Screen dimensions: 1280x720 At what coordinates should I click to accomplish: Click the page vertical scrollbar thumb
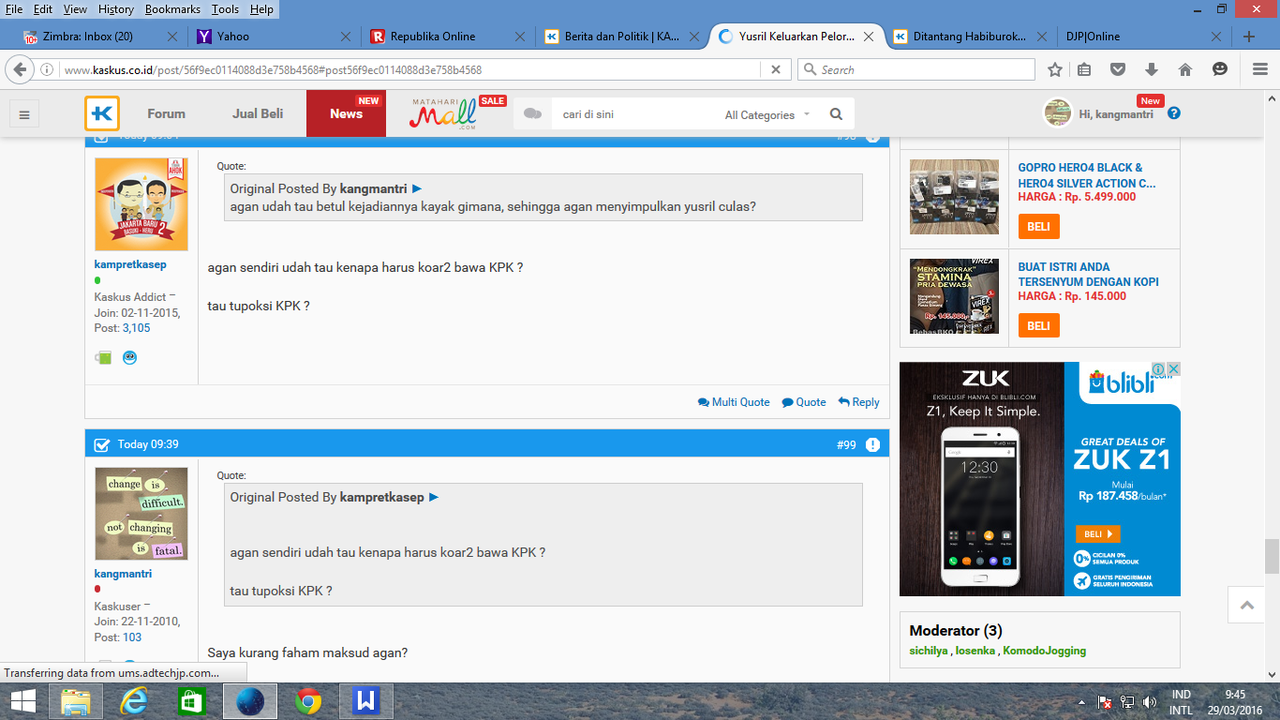point(1272,557)
